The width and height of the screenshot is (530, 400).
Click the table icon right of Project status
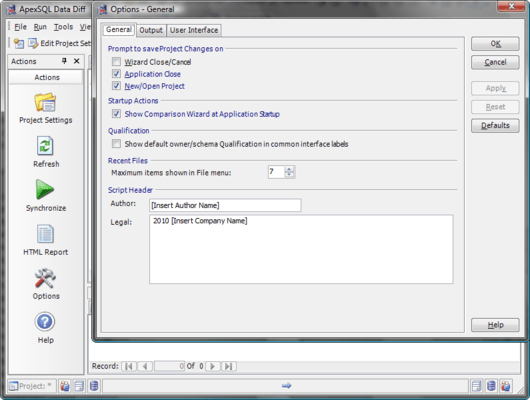point(79,386)
